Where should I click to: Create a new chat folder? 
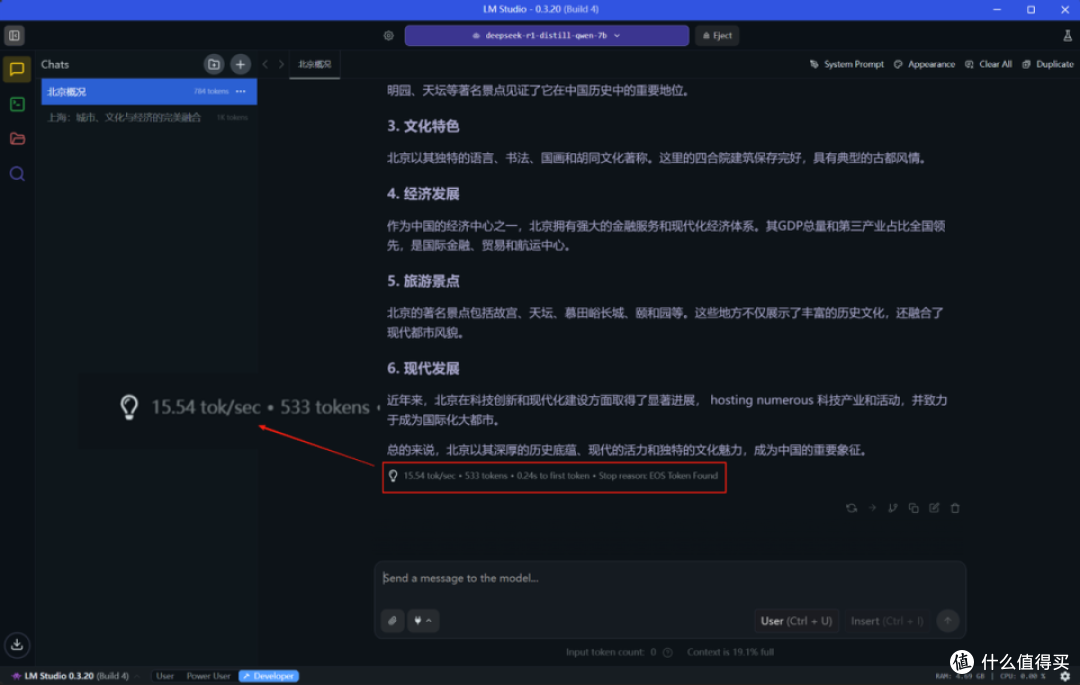[x=214, y=65]
